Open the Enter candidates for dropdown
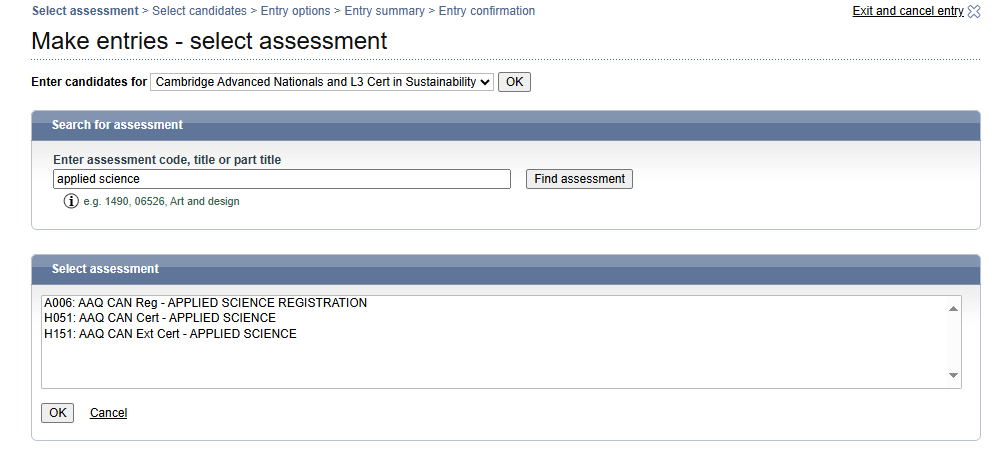This screenshot has height=456, width=1002. tap(322, 82)
